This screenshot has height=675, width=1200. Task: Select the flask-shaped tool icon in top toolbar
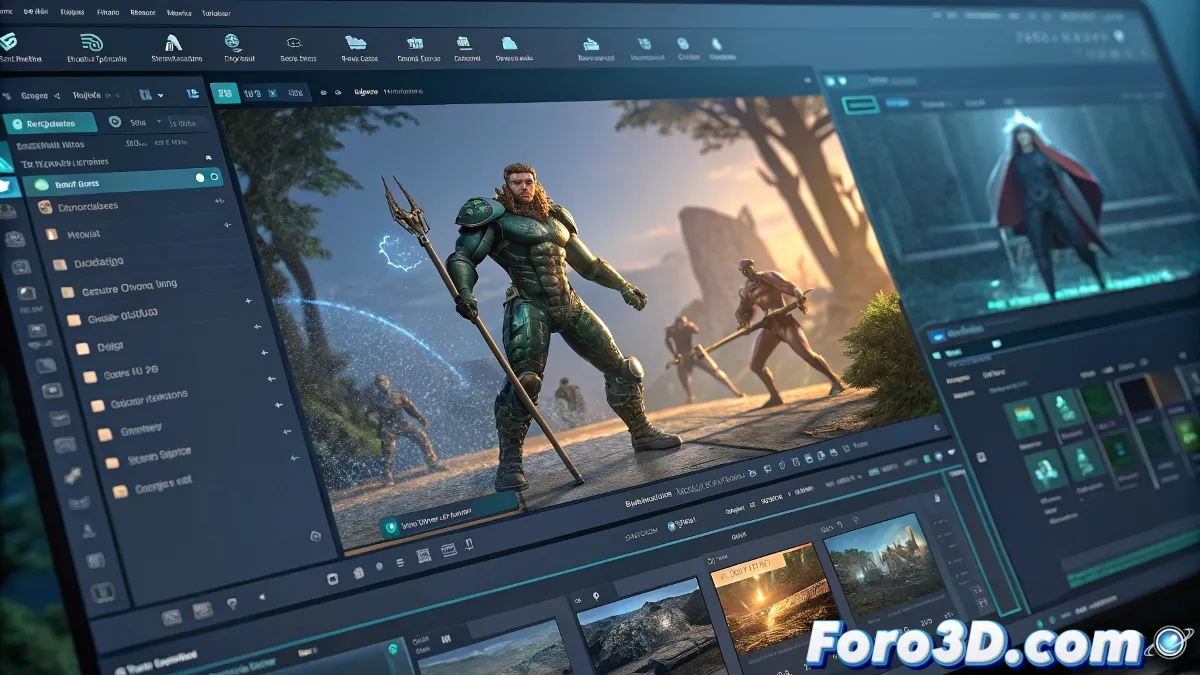[x=172, y=42]
